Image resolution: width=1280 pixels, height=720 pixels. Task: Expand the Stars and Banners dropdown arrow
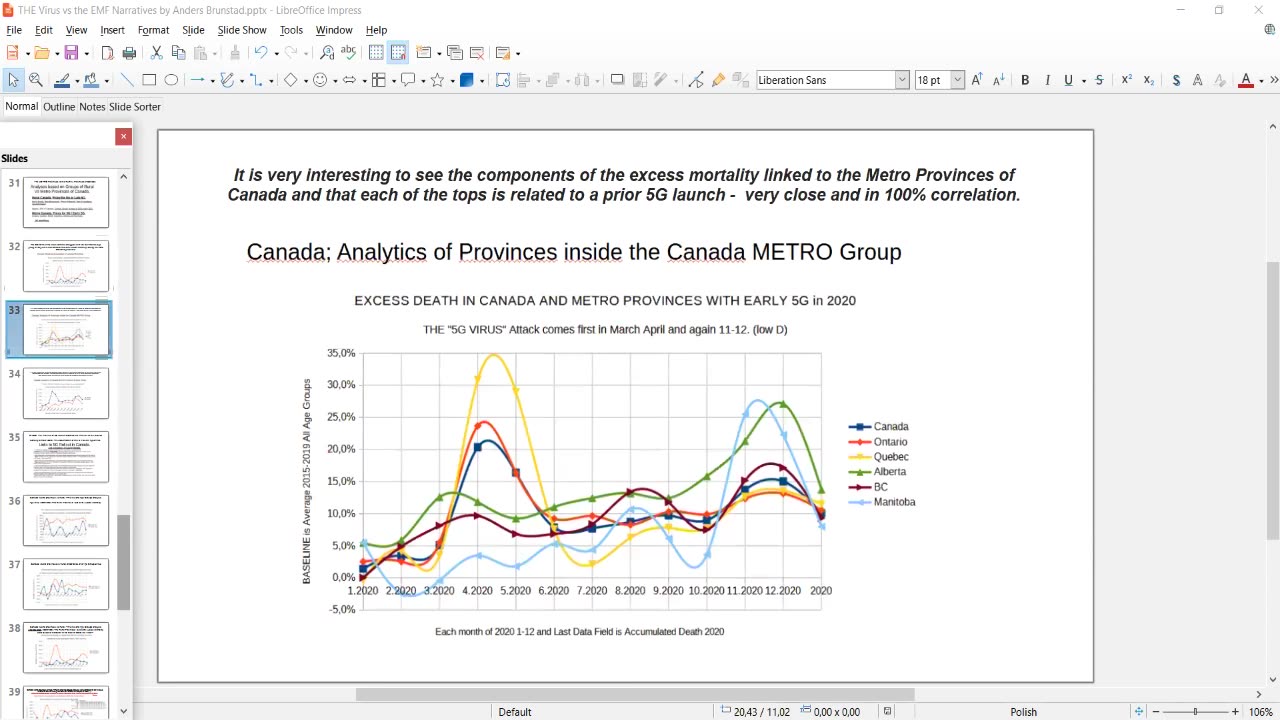click(x=452, y=81)
